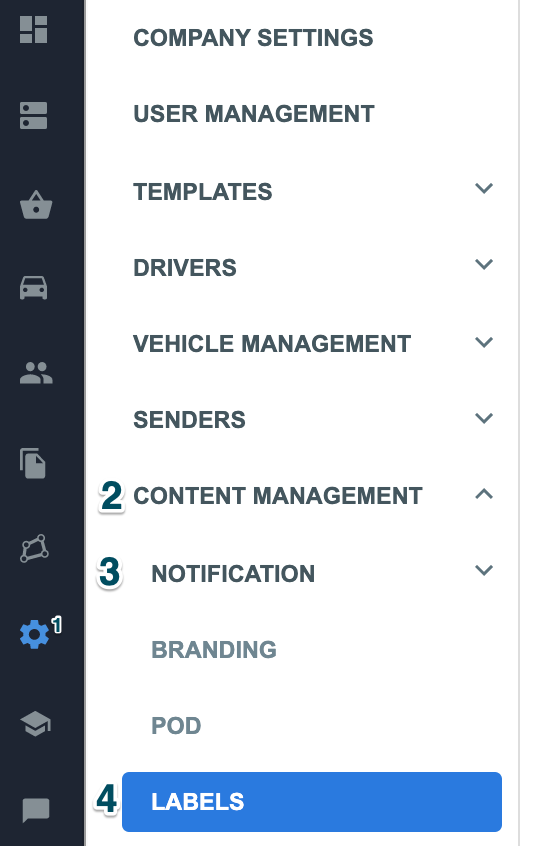This screenshot has height=846, width=542.
Task: Open the people group icon
Action: (x=36, y=373)
